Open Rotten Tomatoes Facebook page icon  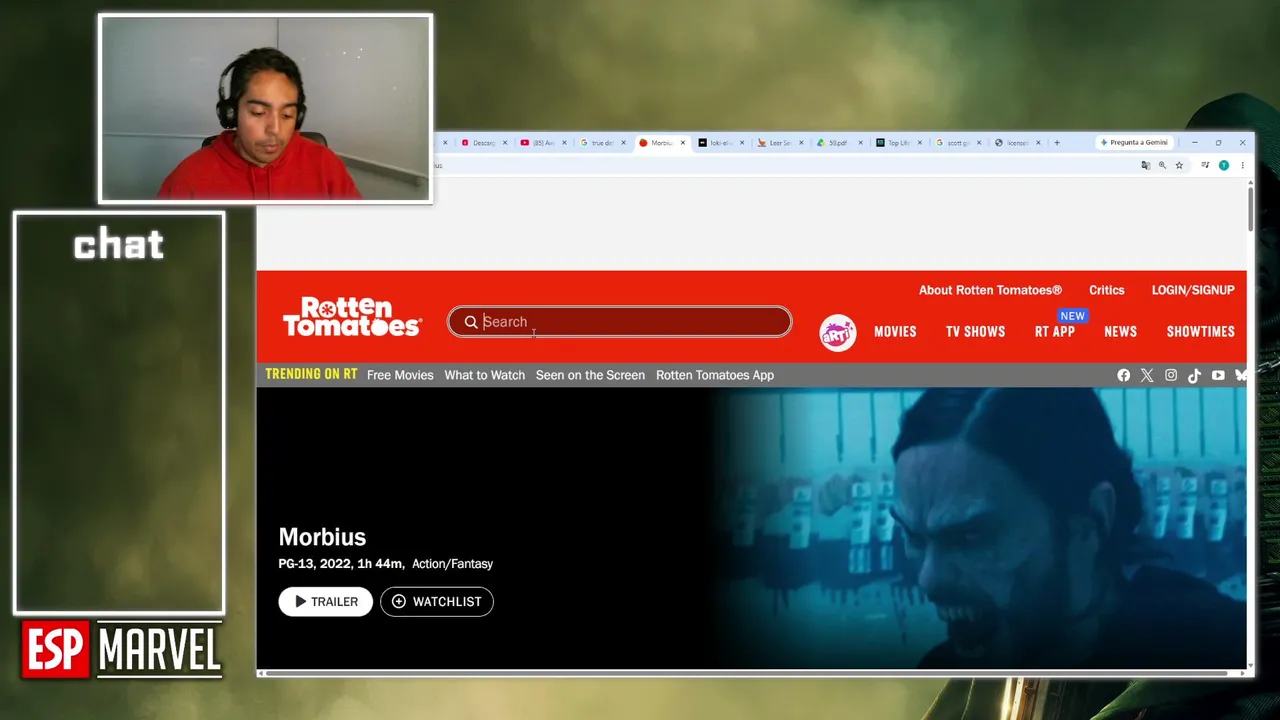[1124, 375]
